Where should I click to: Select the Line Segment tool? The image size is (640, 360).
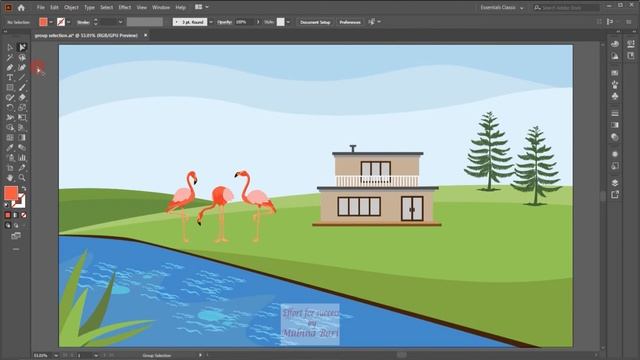coord(22,78)
